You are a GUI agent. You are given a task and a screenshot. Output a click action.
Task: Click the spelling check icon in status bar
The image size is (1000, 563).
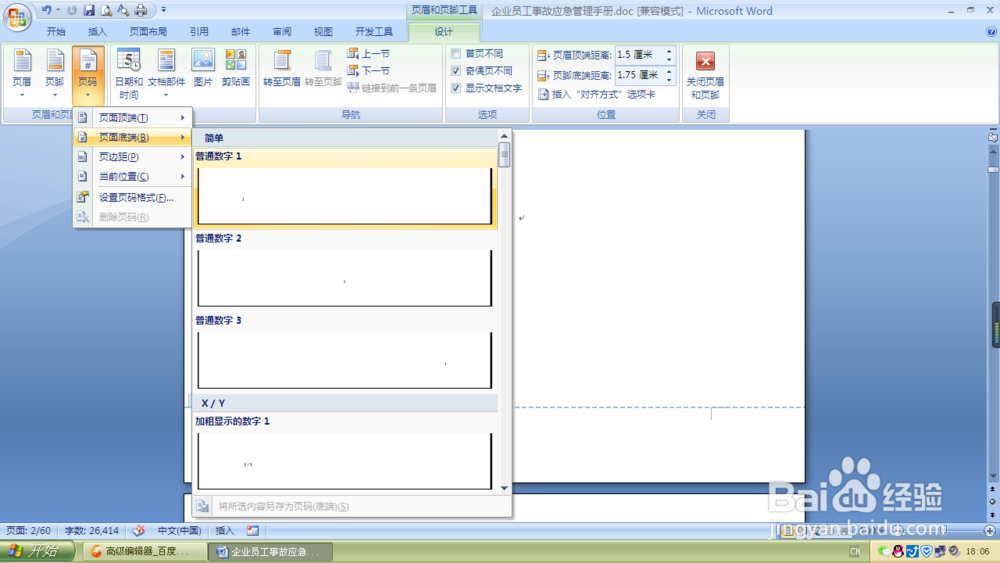(x=138, y=530)
